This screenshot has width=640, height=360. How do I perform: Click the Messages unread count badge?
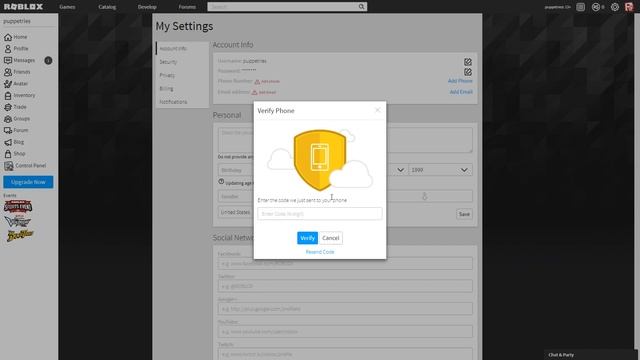click(x=48, y=60)
